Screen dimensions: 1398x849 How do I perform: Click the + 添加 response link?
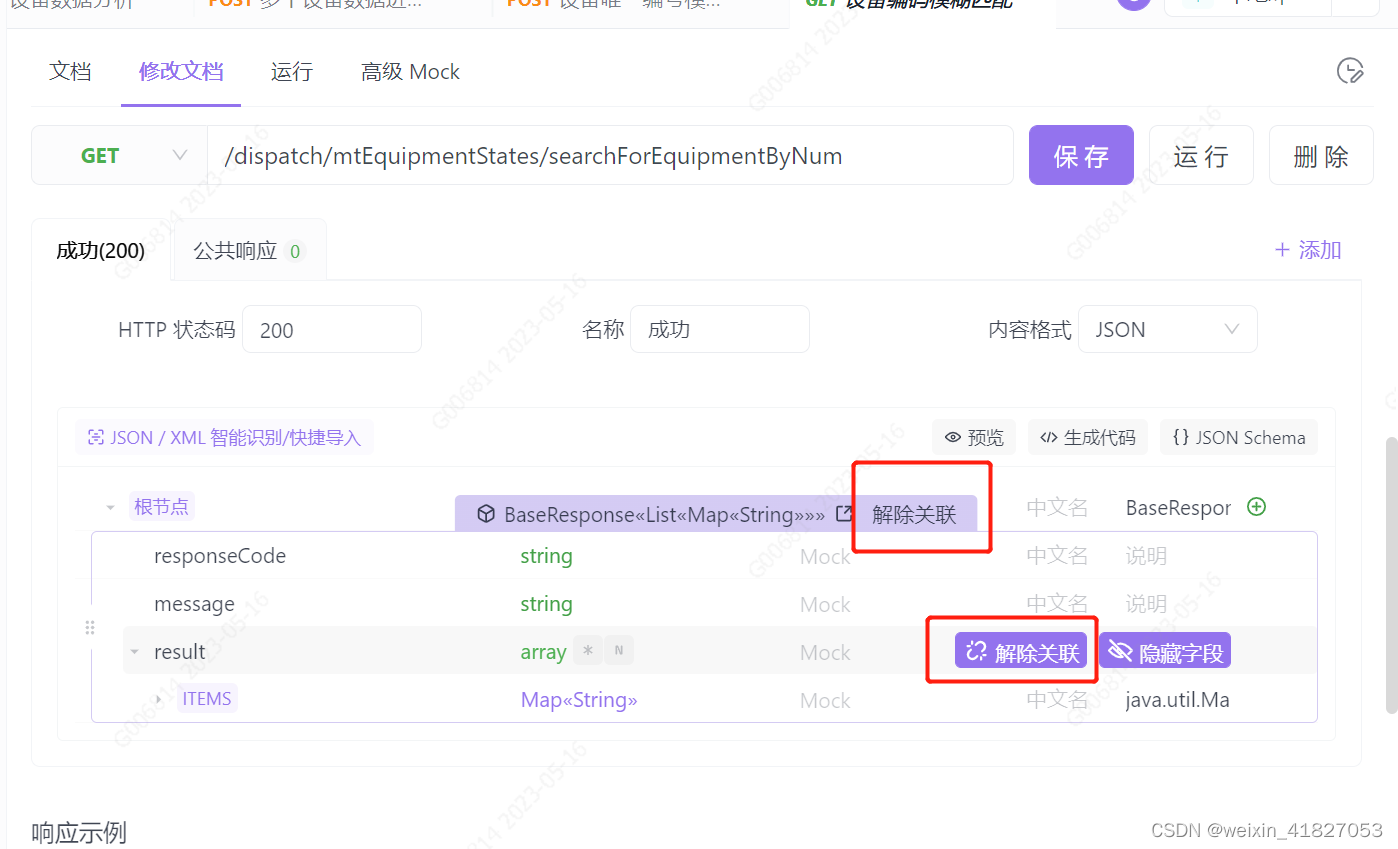pyautogui.click(x=1307, y=250)
